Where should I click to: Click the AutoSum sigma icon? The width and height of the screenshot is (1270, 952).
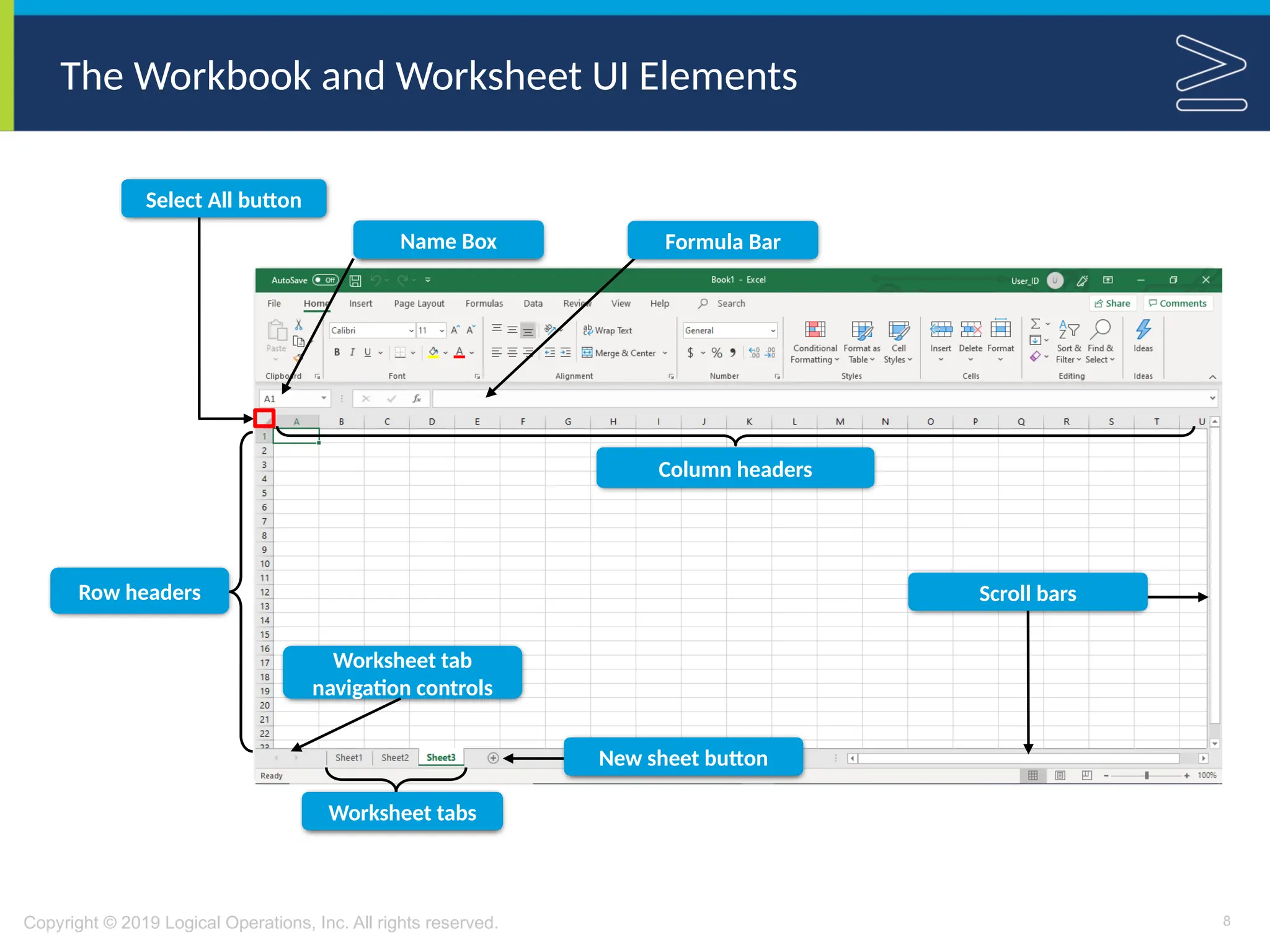[x=1035, y=324]
